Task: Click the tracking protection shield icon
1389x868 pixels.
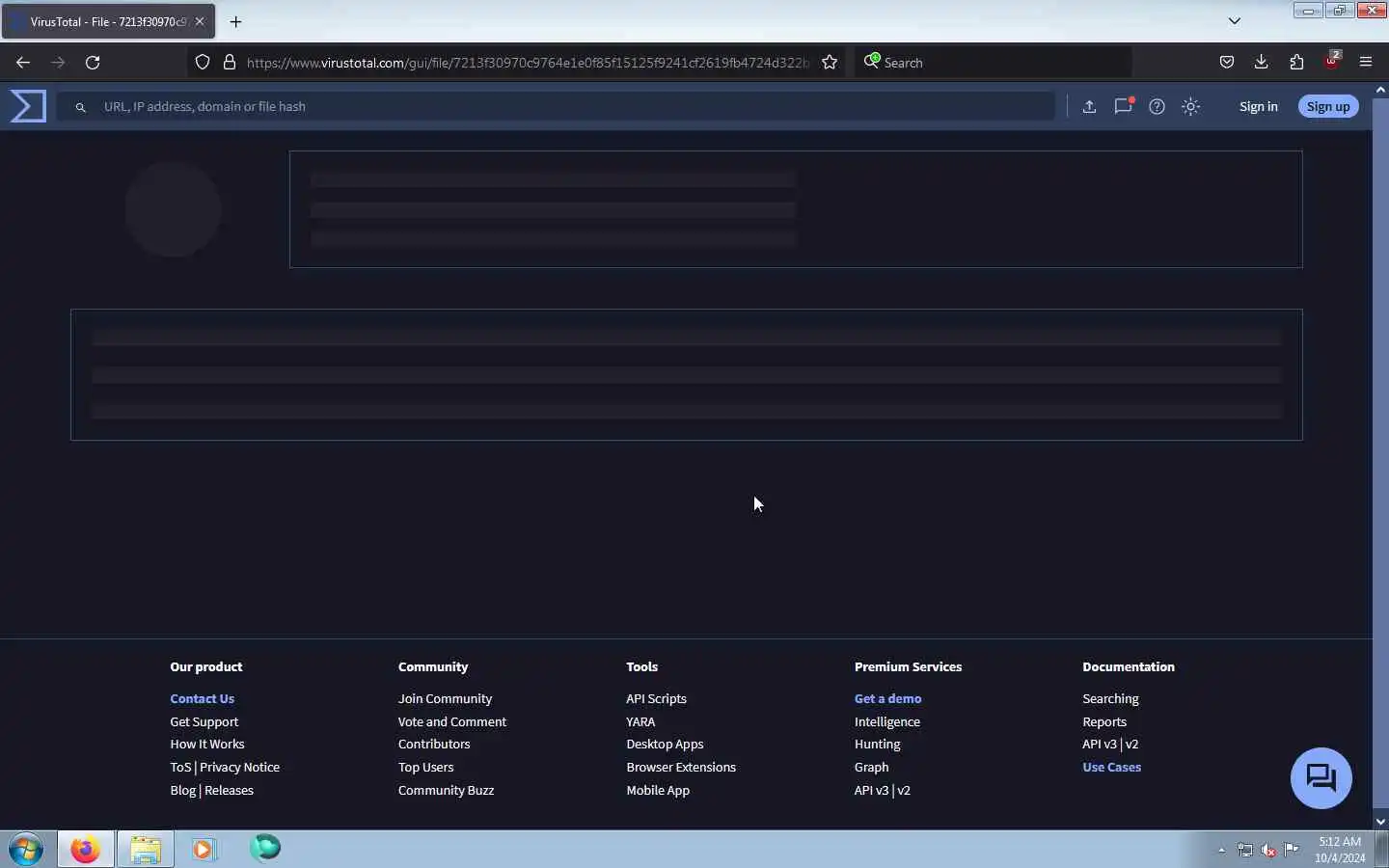Action: point(203,63)
